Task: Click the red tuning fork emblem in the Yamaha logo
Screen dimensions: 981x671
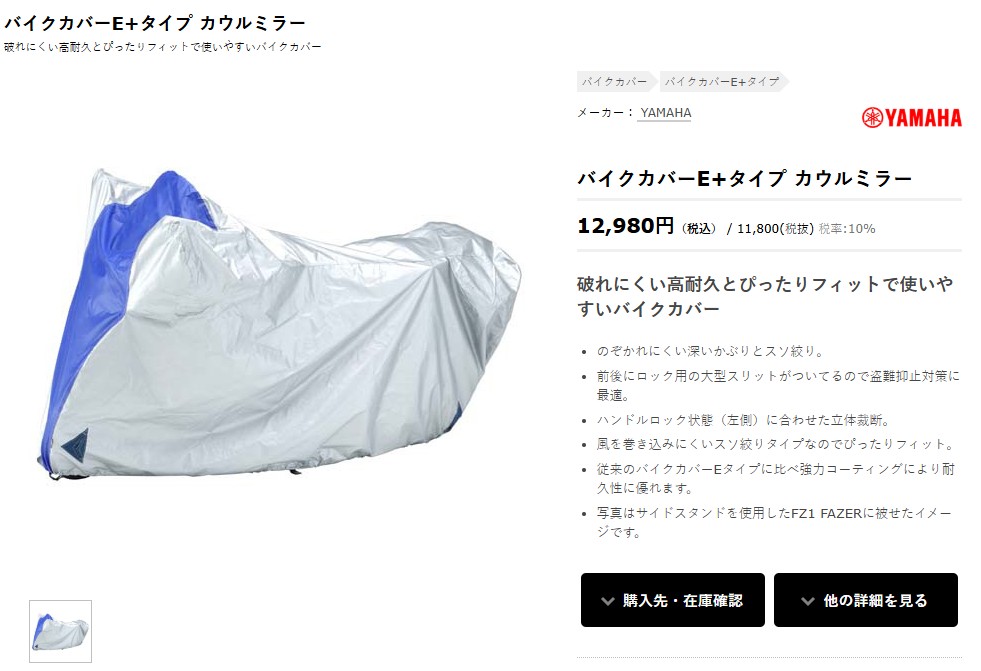Action: tap(872, 118)
